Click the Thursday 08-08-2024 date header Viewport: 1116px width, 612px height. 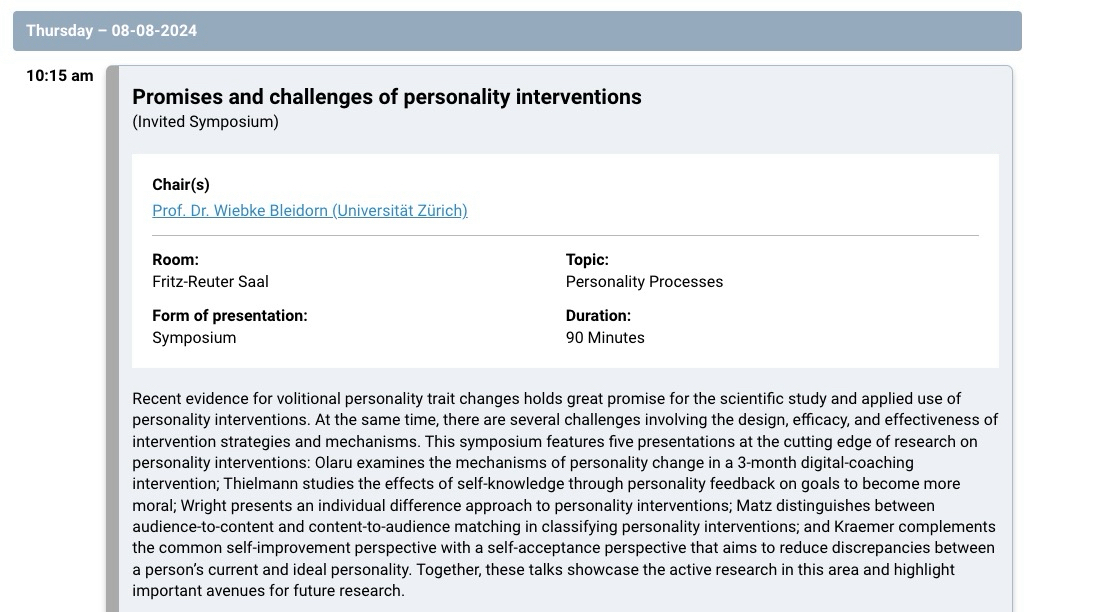coord(111,31)
